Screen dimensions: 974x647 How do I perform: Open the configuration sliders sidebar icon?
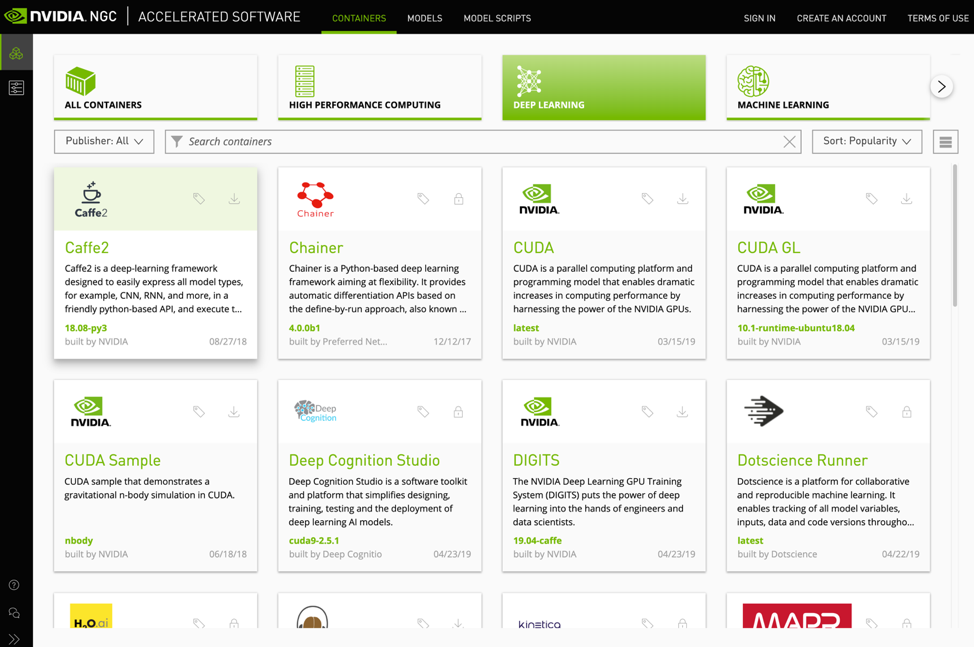[16, 88]
